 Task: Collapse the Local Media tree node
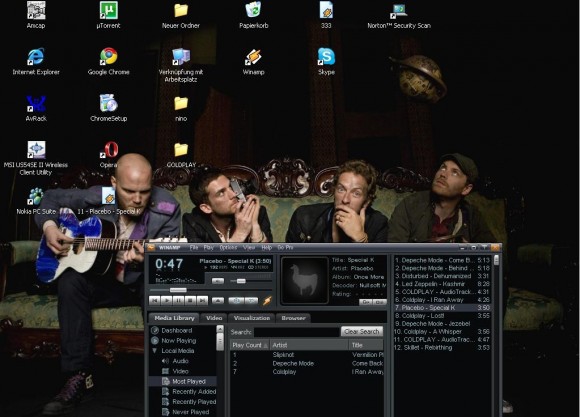pos(155,351)
